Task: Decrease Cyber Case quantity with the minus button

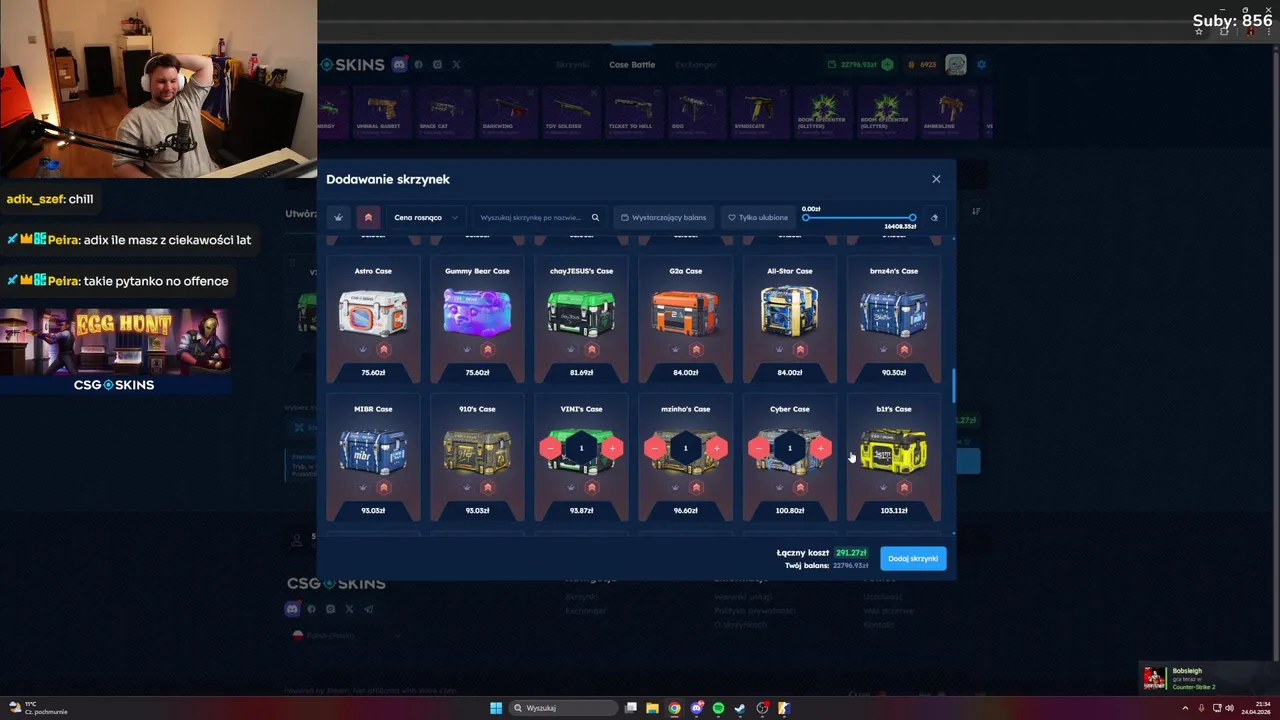Action: (758, 448)
